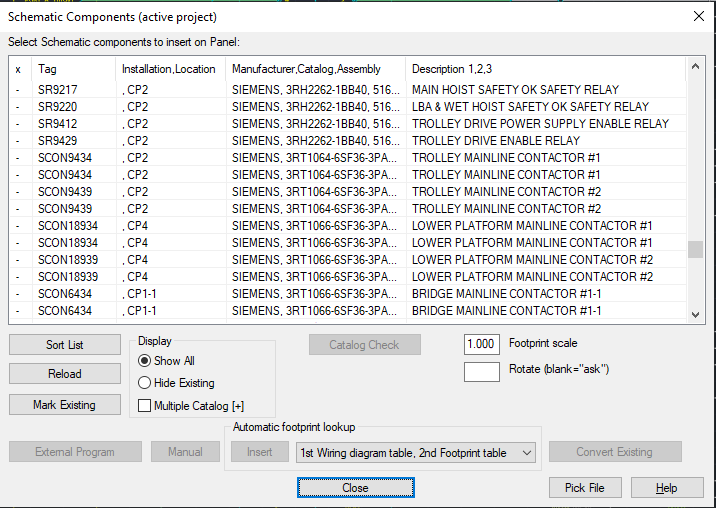Edit the Footprint scale input field

[x=481, y=344]
